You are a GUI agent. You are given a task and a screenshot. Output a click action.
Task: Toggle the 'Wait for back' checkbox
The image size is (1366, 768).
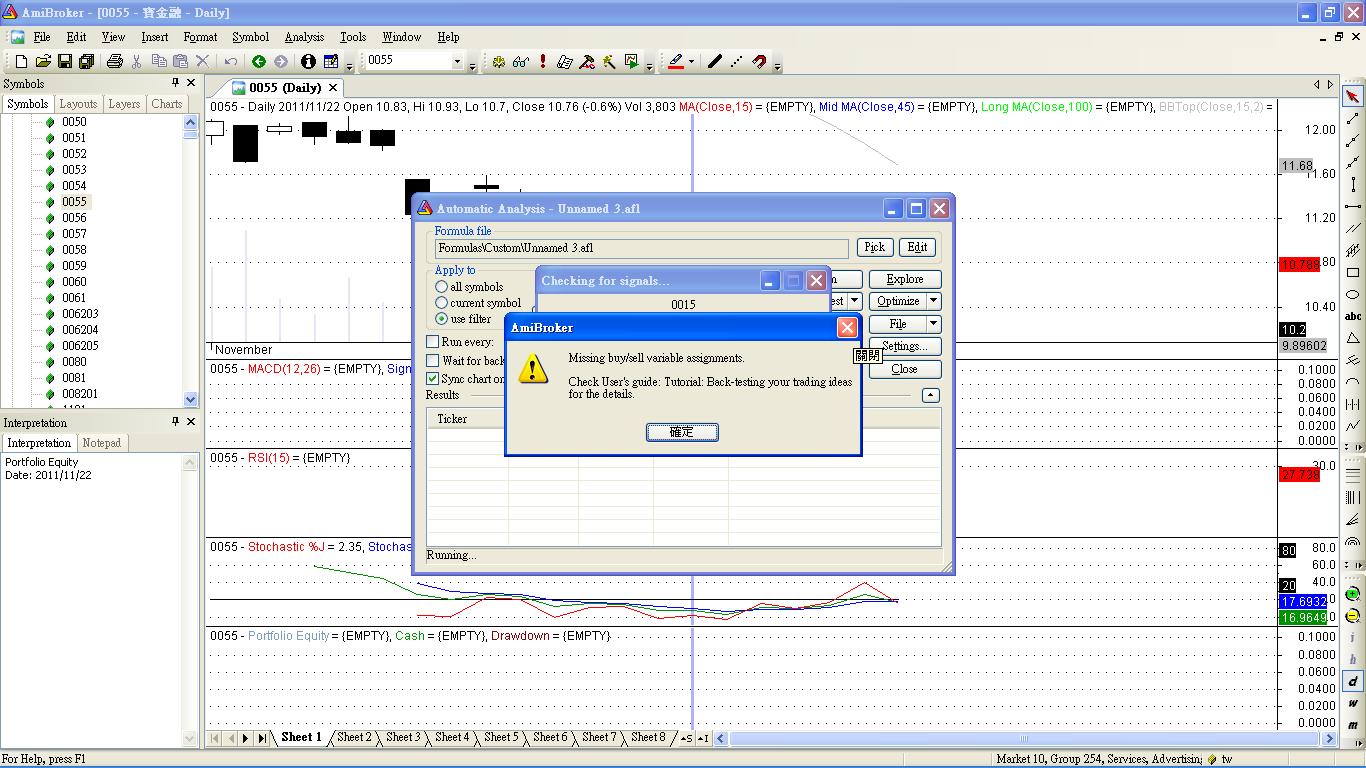433,361
